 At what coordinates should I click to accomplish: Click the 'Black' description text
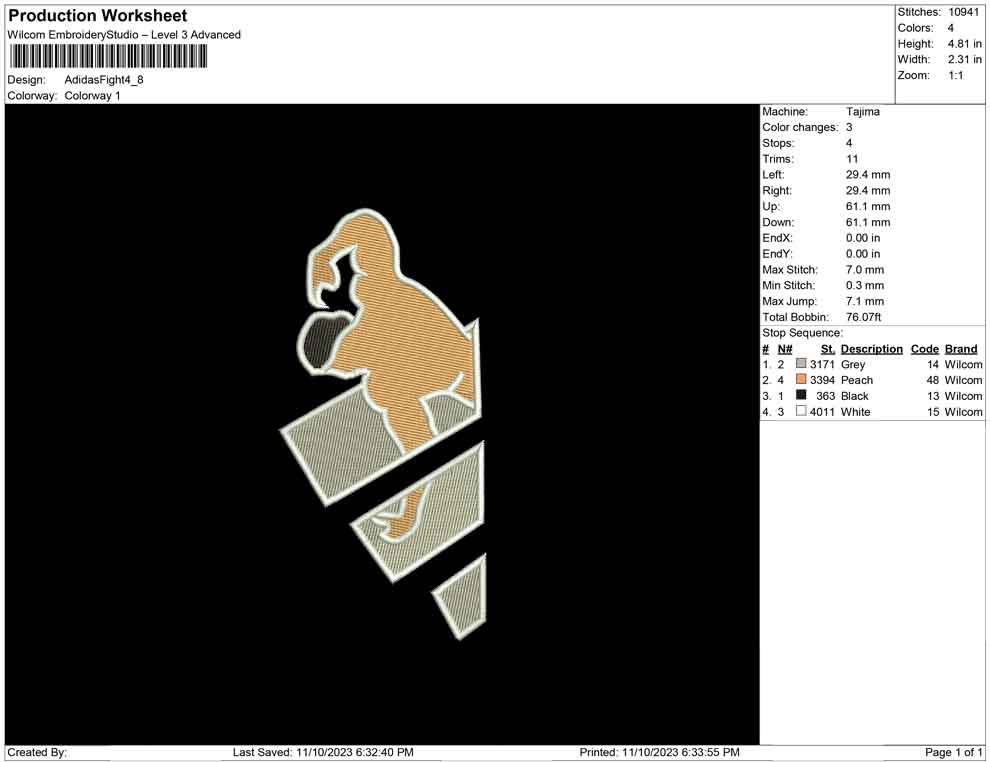click(x=854, y=396)
